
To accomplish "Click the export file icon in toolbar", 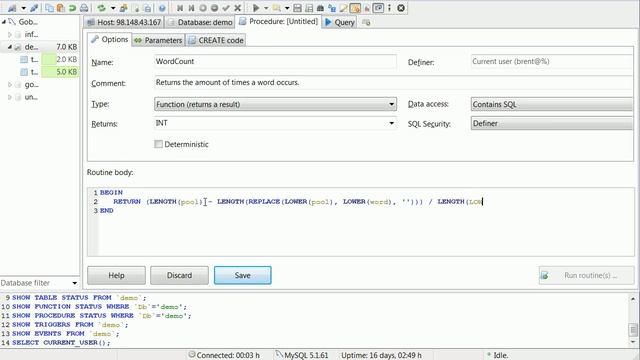I will coord(137,8).
